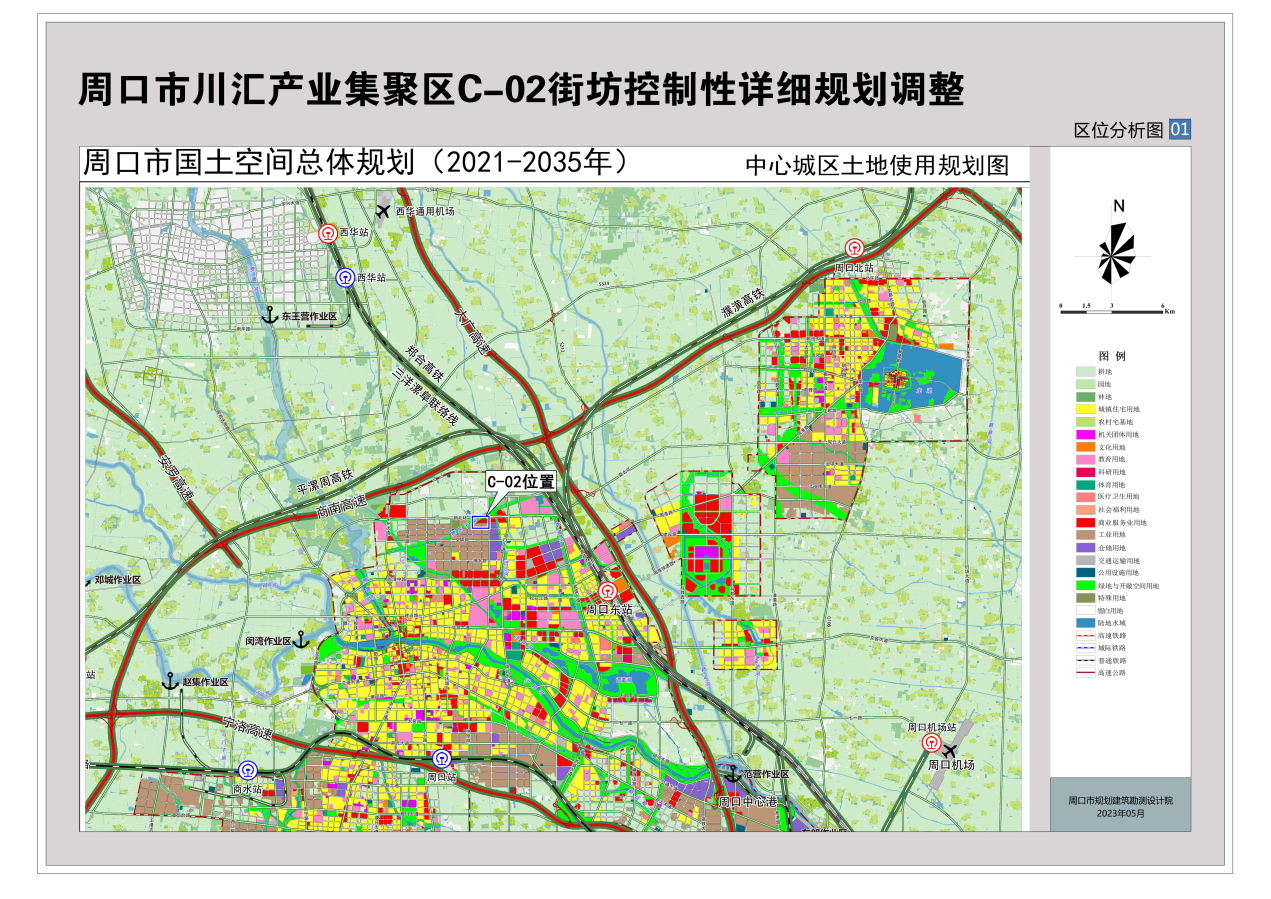Click the blue 西华站 railway station icon
The image size is (1271, 899).
click(344, 278)
